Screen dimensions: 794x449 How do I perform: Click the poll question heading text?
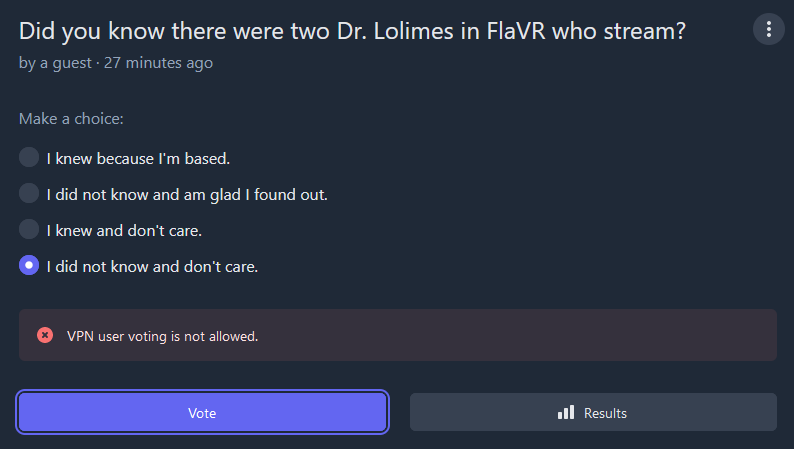[352, 31]
